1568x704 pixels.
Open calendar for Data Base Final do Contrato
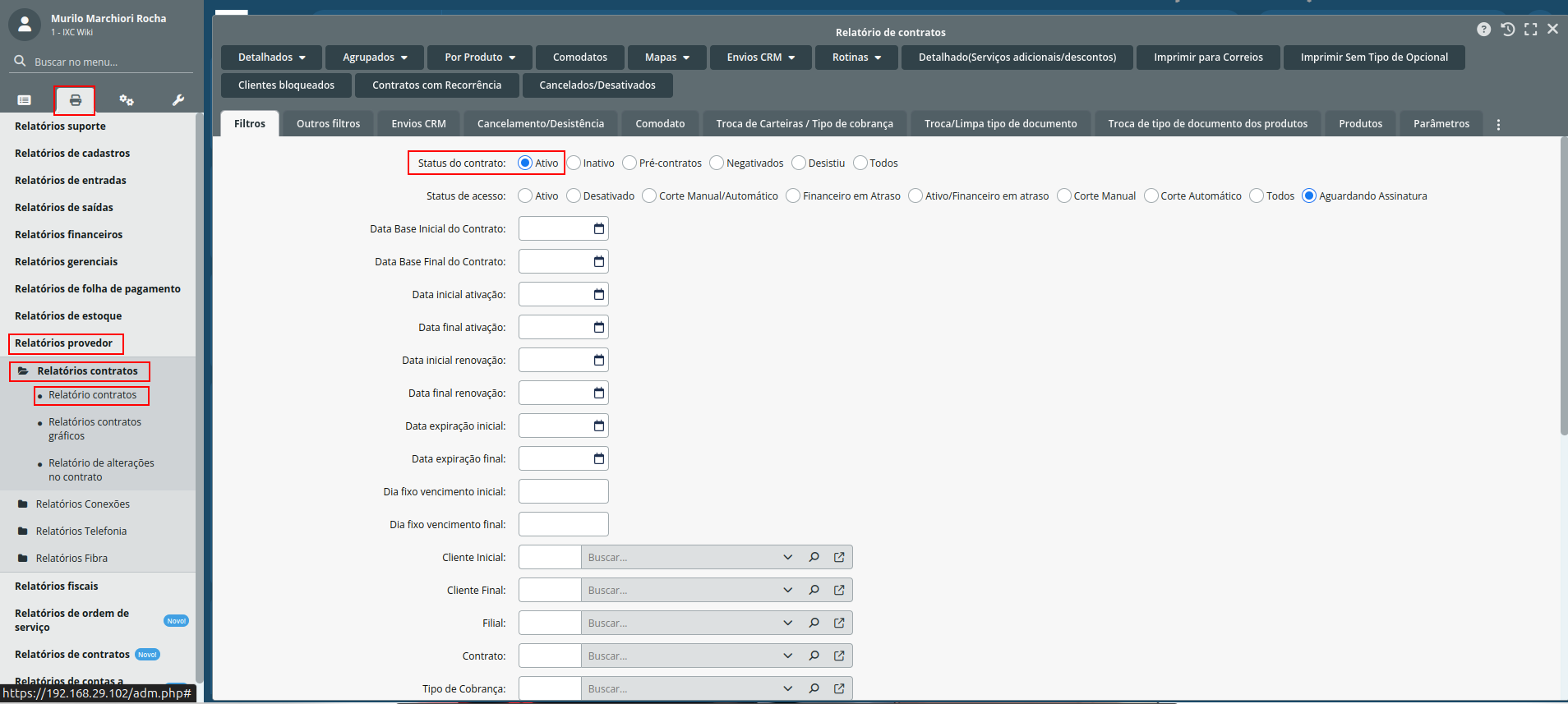(x=599, y=261)
